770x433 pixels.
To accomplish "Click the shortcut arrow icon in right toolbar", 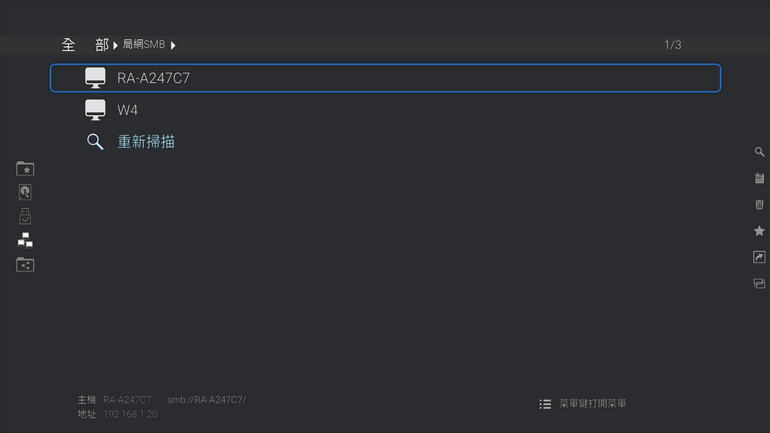I will 759,257.
